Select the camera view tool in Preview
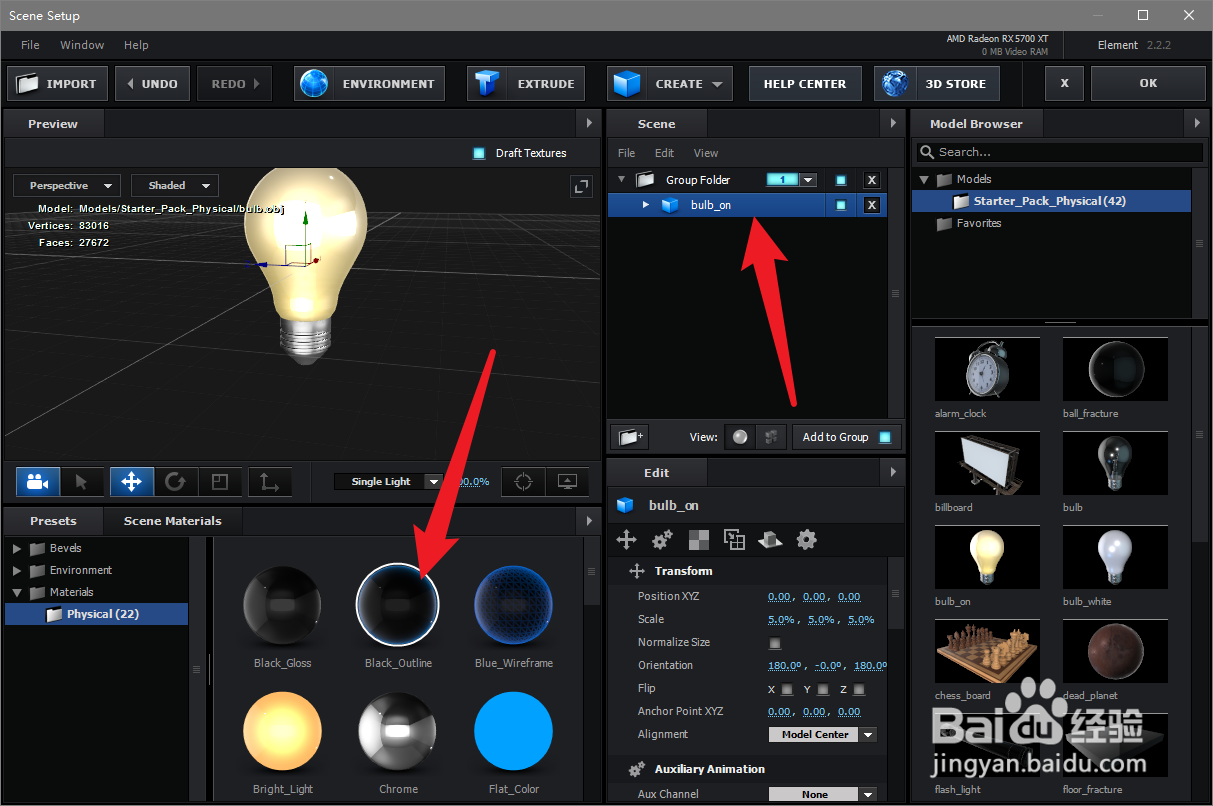The width and height of the screenshot is (1213, 806). click(x=38, y=482)
